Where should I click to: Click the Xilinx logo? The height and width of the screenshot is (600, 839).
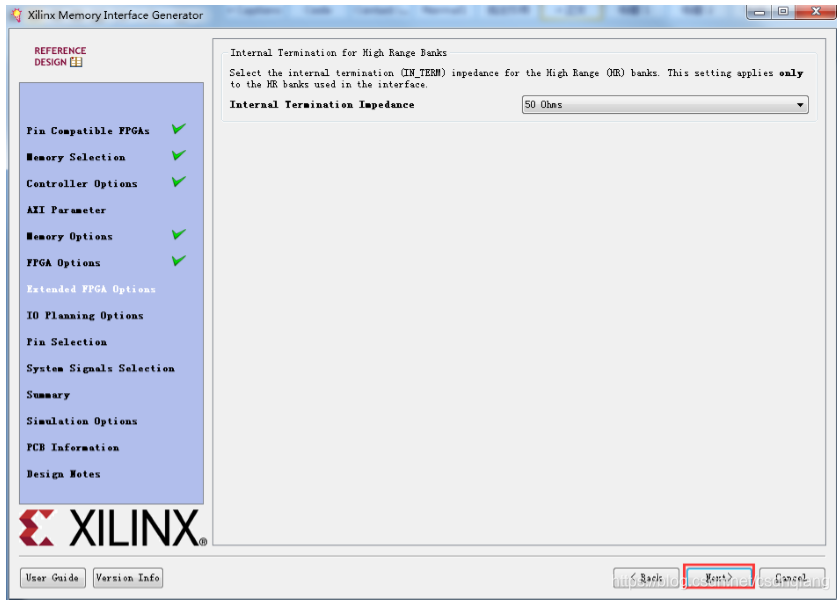coord(113,528)
